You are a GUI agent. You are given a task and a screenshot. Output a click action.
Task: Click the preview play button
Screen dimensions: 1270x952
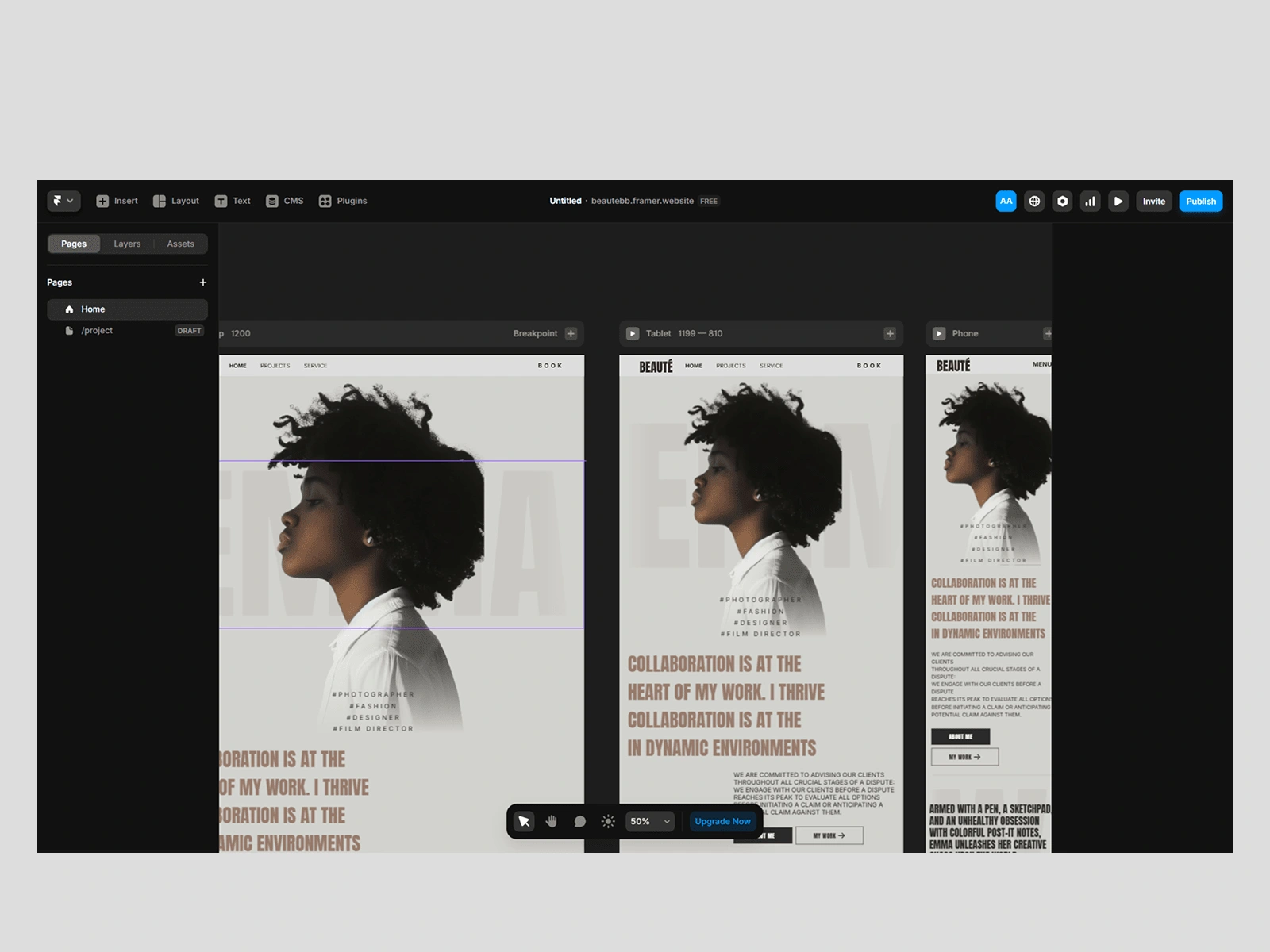1118,201
